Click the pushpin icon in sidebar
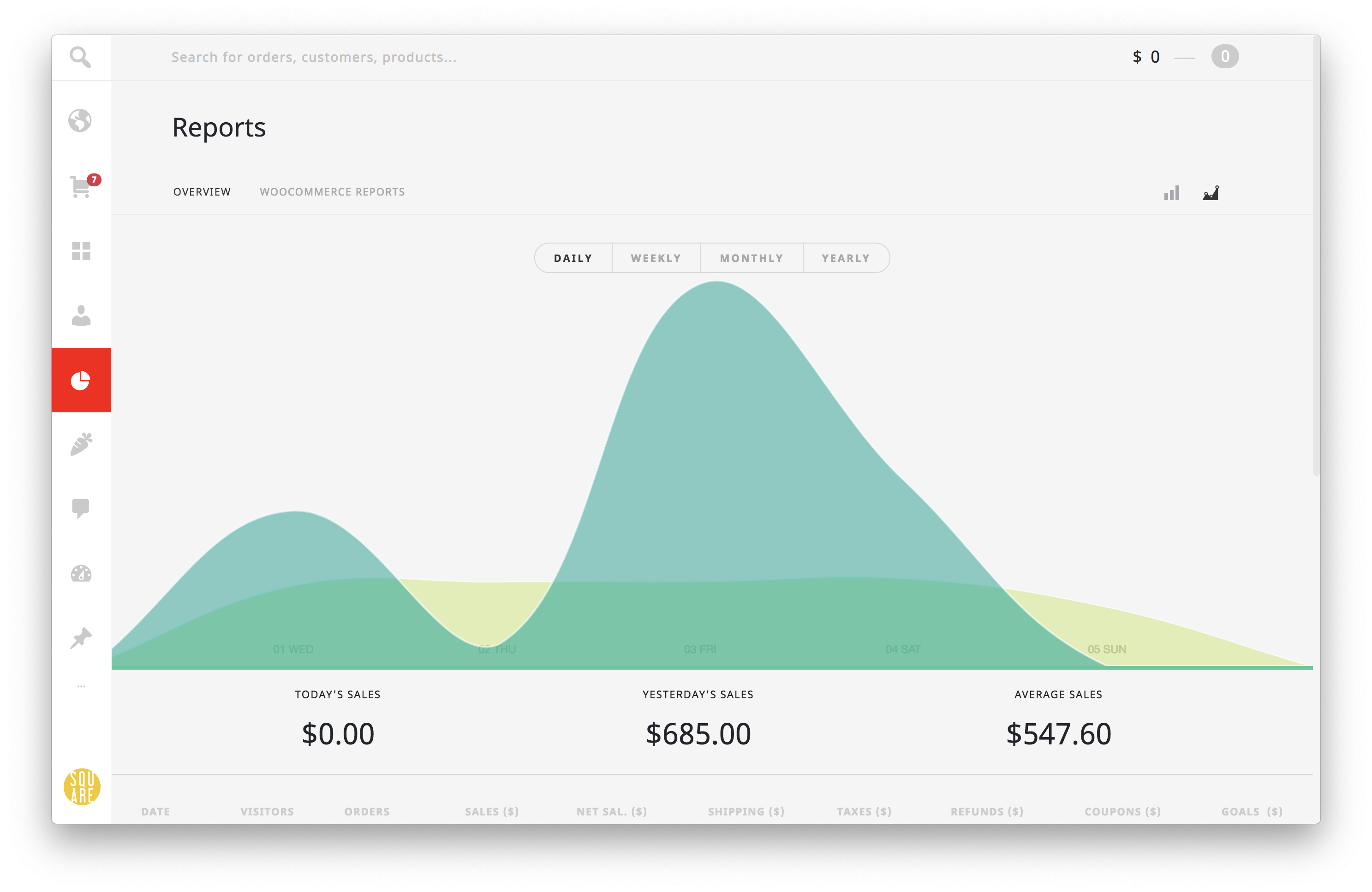1372x892 pixels. tap(81, 638)
